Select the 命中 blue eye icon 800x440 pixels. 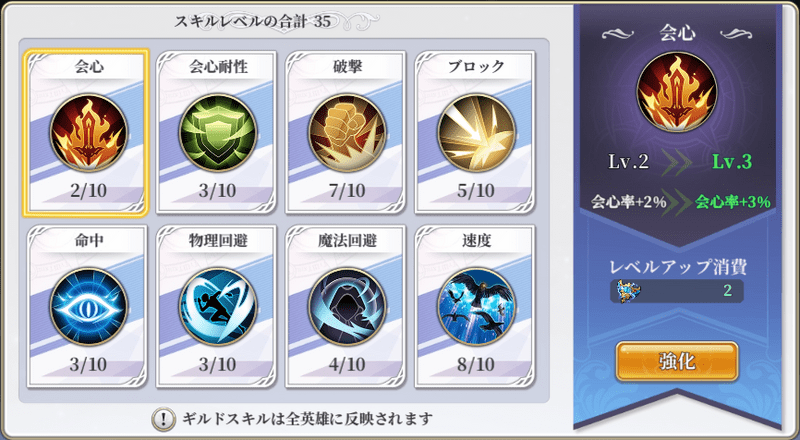pos(88,307)
